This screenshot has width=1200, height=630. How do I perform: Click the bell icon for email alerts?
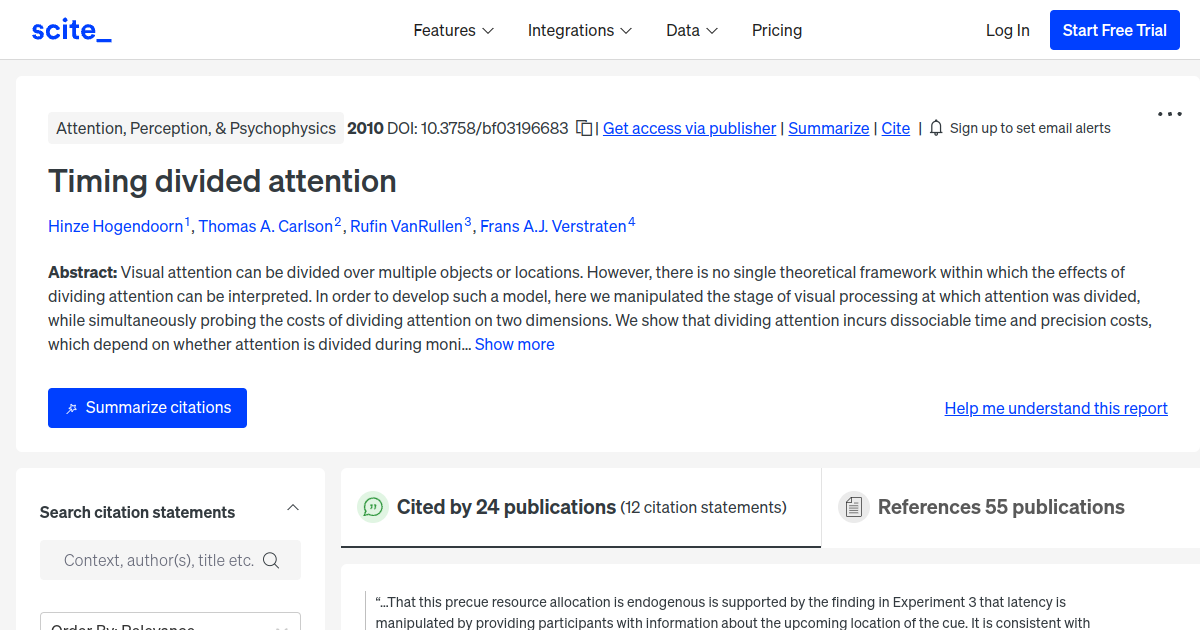[x=936, y=128]
